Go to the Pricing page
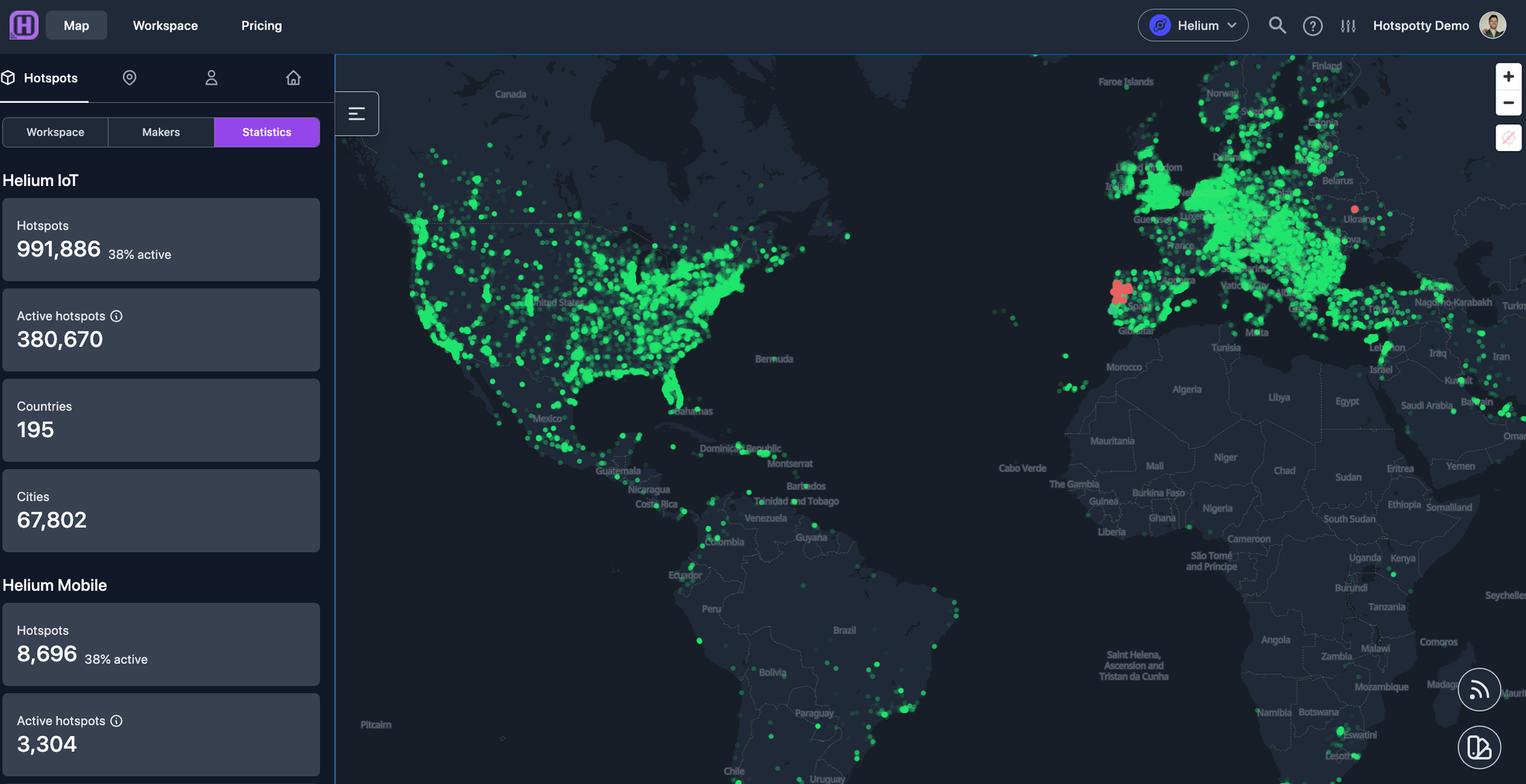The image size is (1526, 784). tap(262, 25)
